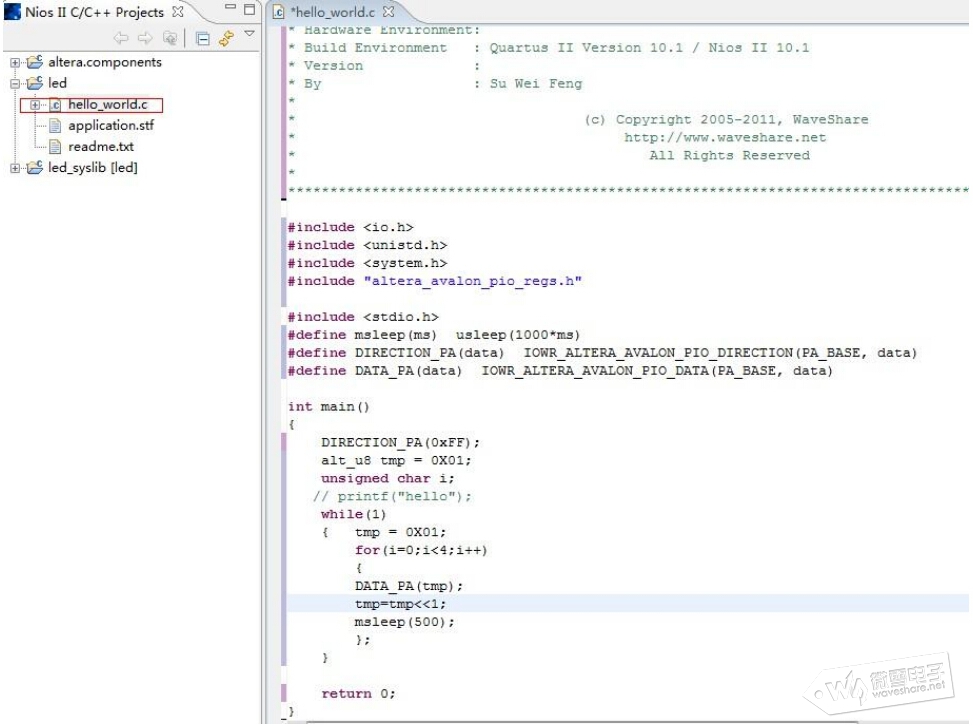The image size is (973, 726).
Task: Close the Nios II C/C++ Projects view tab
Action: pyautogui.click(x=177, y=11)
